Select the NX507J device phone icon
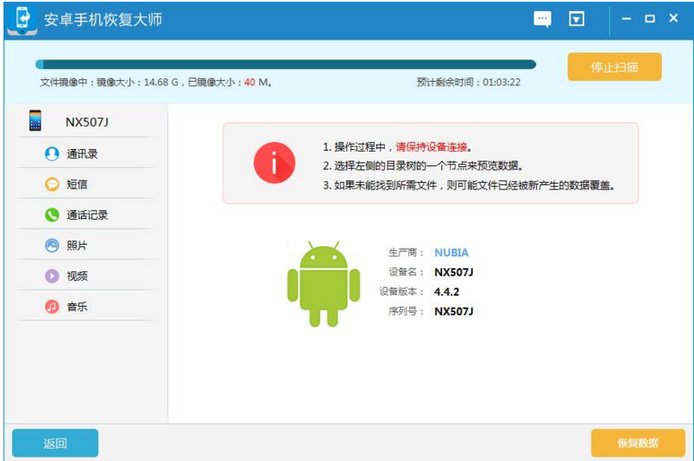This screenshot has width=694, height=461. 35,121
